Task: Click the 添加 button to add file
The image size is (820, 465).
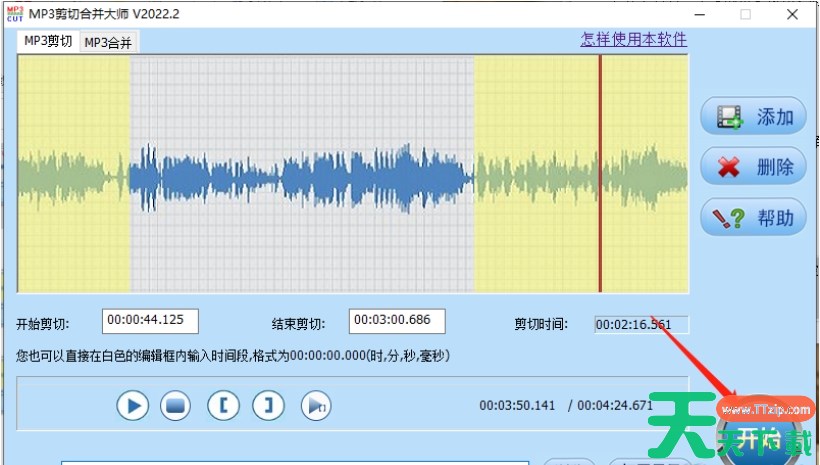Action: (x=753, y=116)
